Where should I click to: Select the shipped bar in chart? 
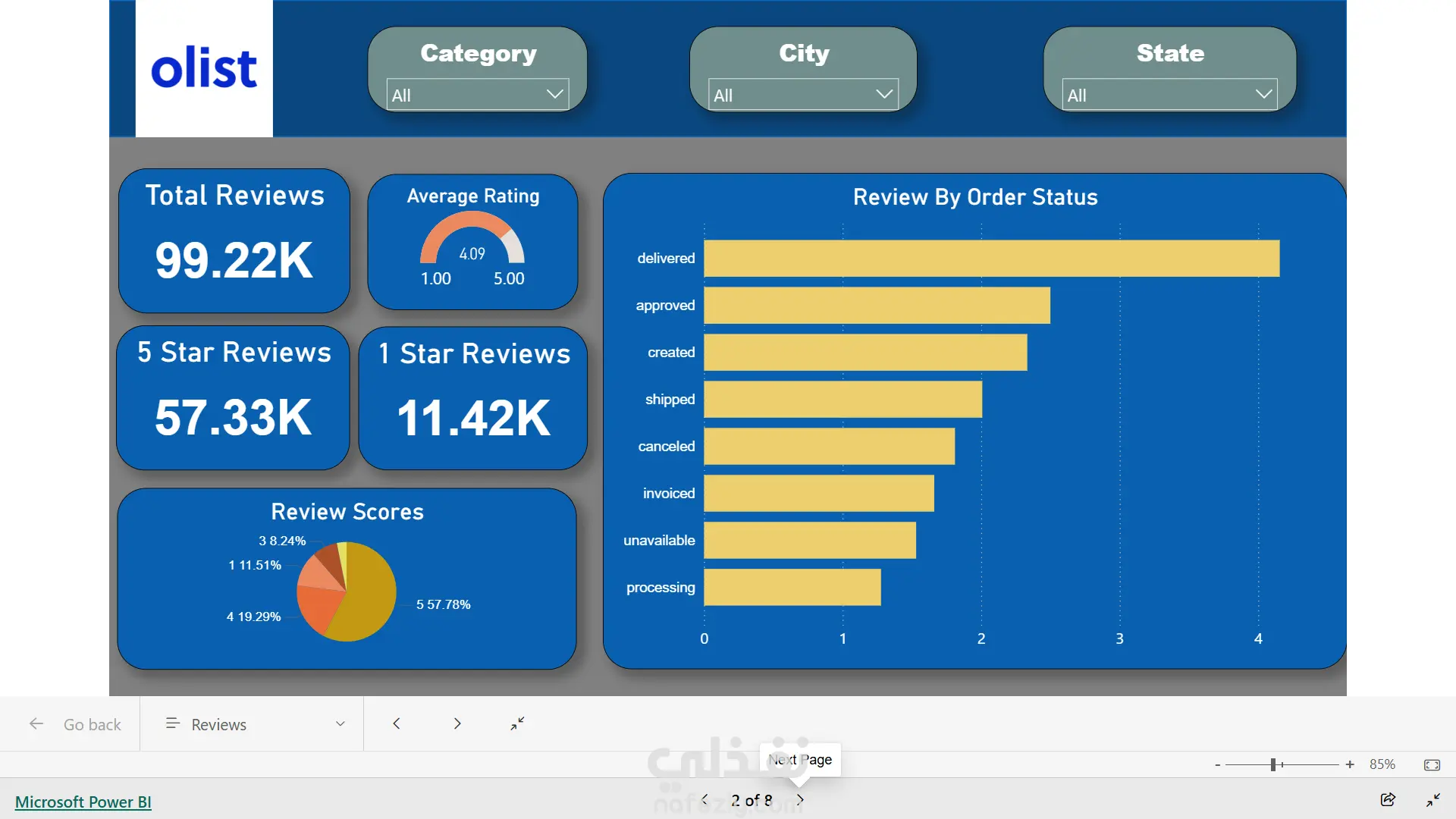coord(843,400)
